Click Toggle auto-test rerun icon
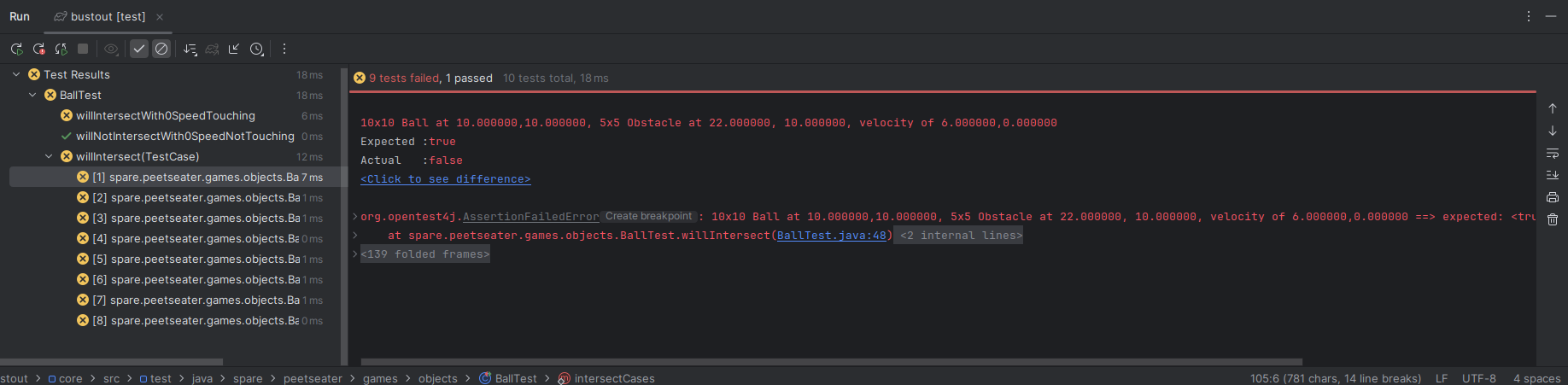Viewport: 1568px width, 385px height. tap(61, 50)
